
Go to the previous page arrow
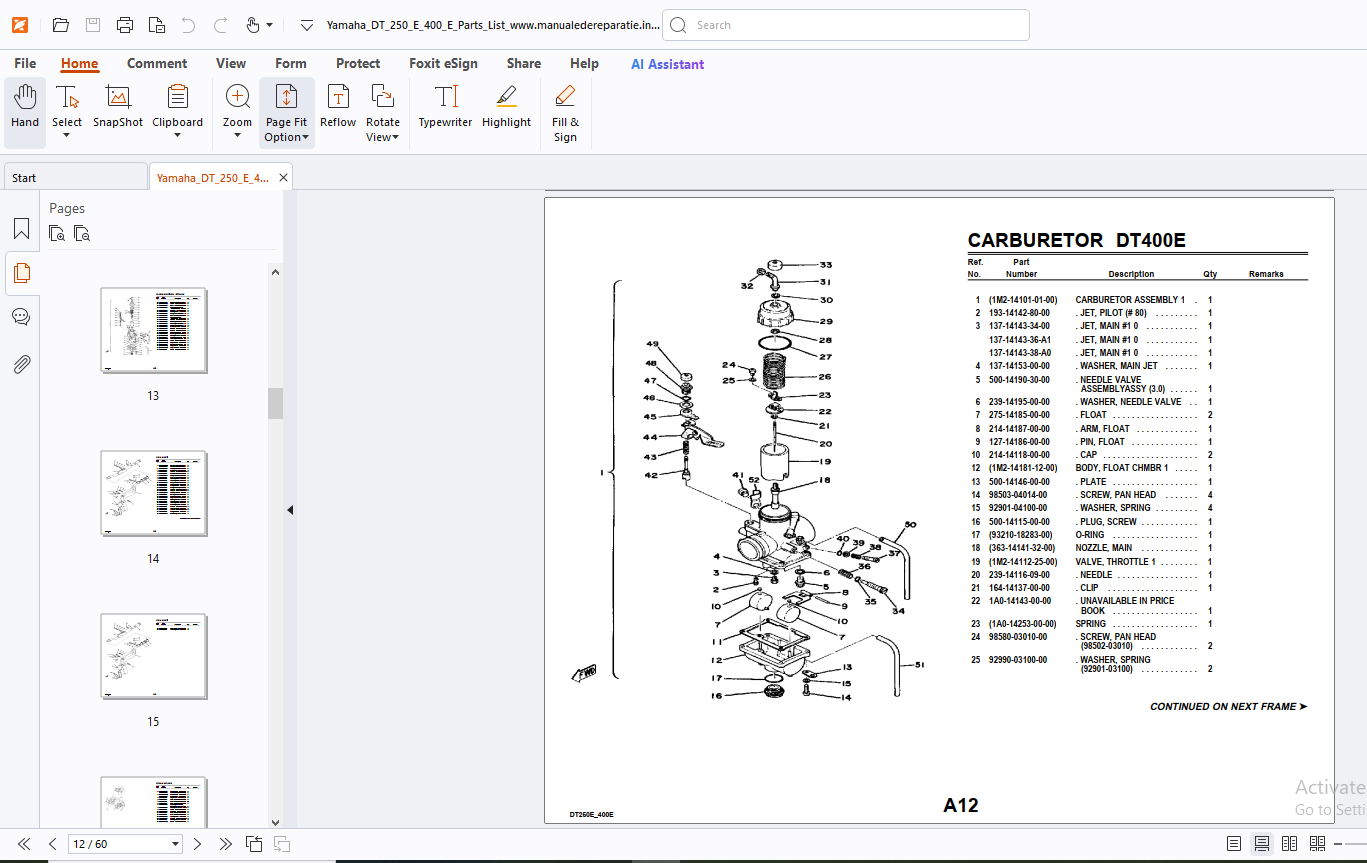(x=53, y=844)
